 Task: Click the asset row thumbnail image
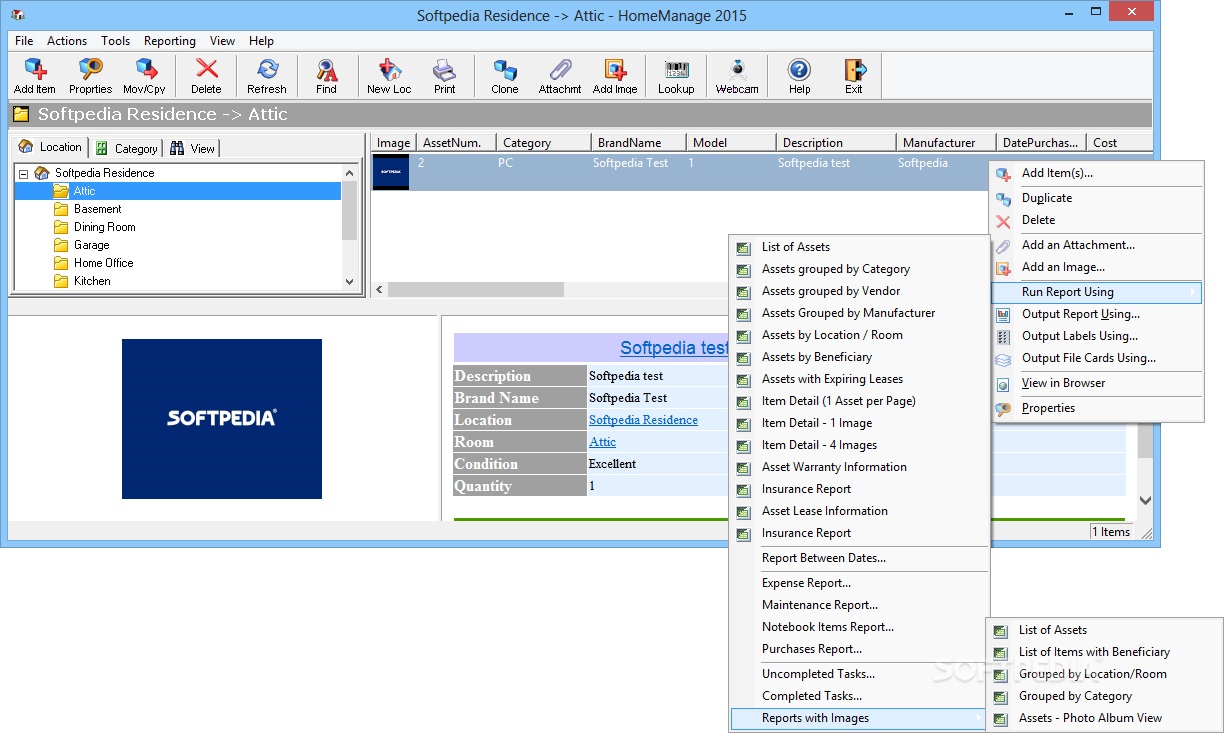click(391, 172)
